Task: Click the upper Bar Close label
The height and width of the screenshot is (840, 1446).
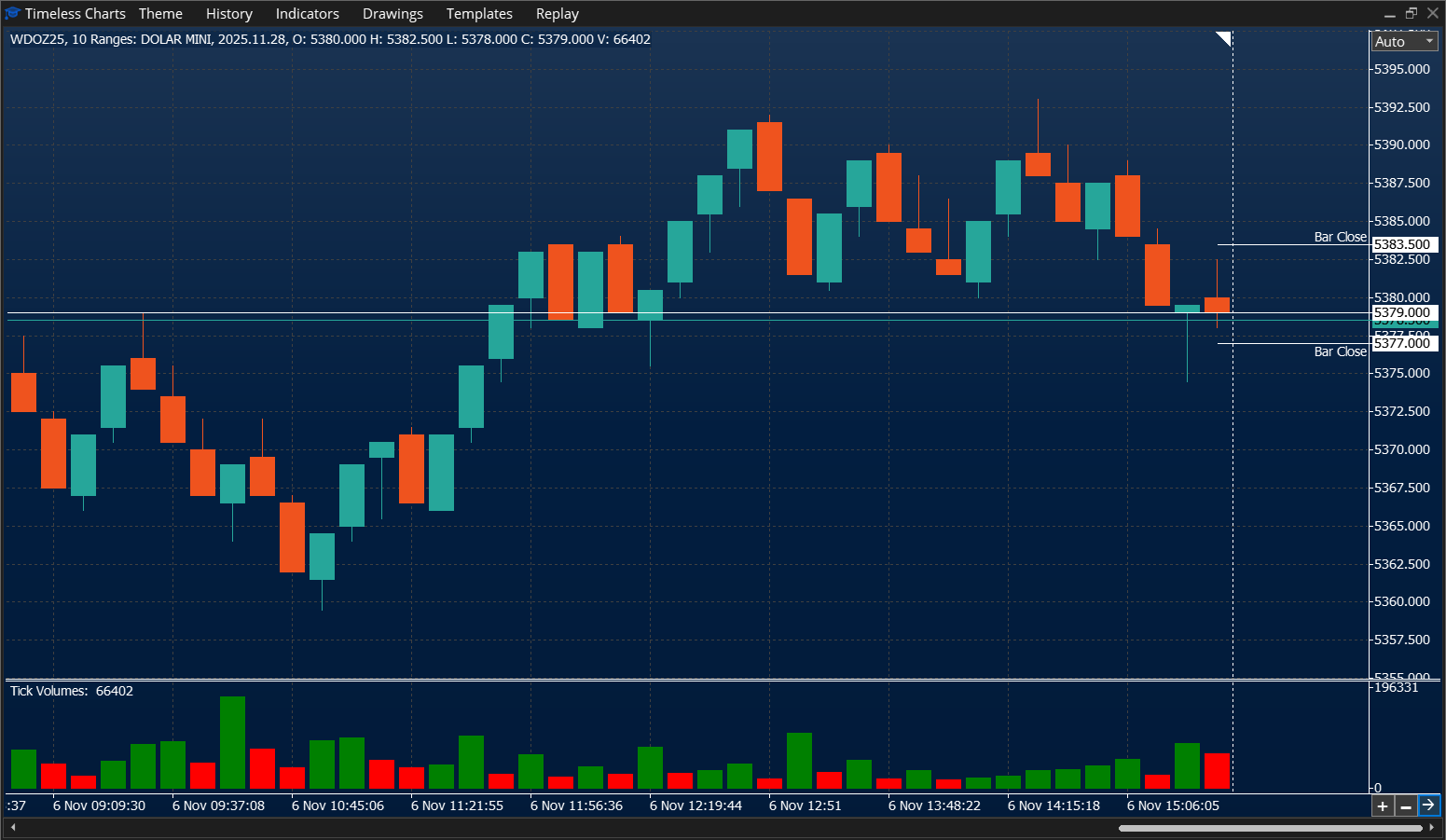Action: pyautogui.click(x=1340, y=237)
